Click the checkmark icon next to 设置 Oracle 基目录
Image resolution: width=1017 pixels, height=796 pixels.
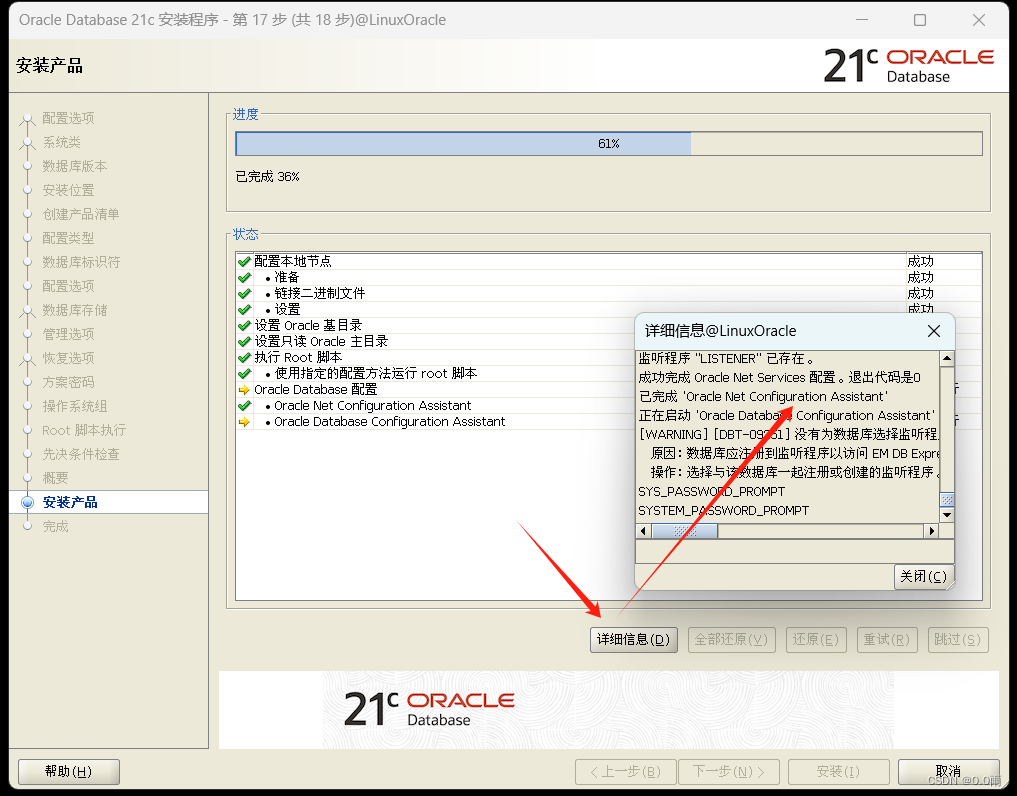[243, 325]
